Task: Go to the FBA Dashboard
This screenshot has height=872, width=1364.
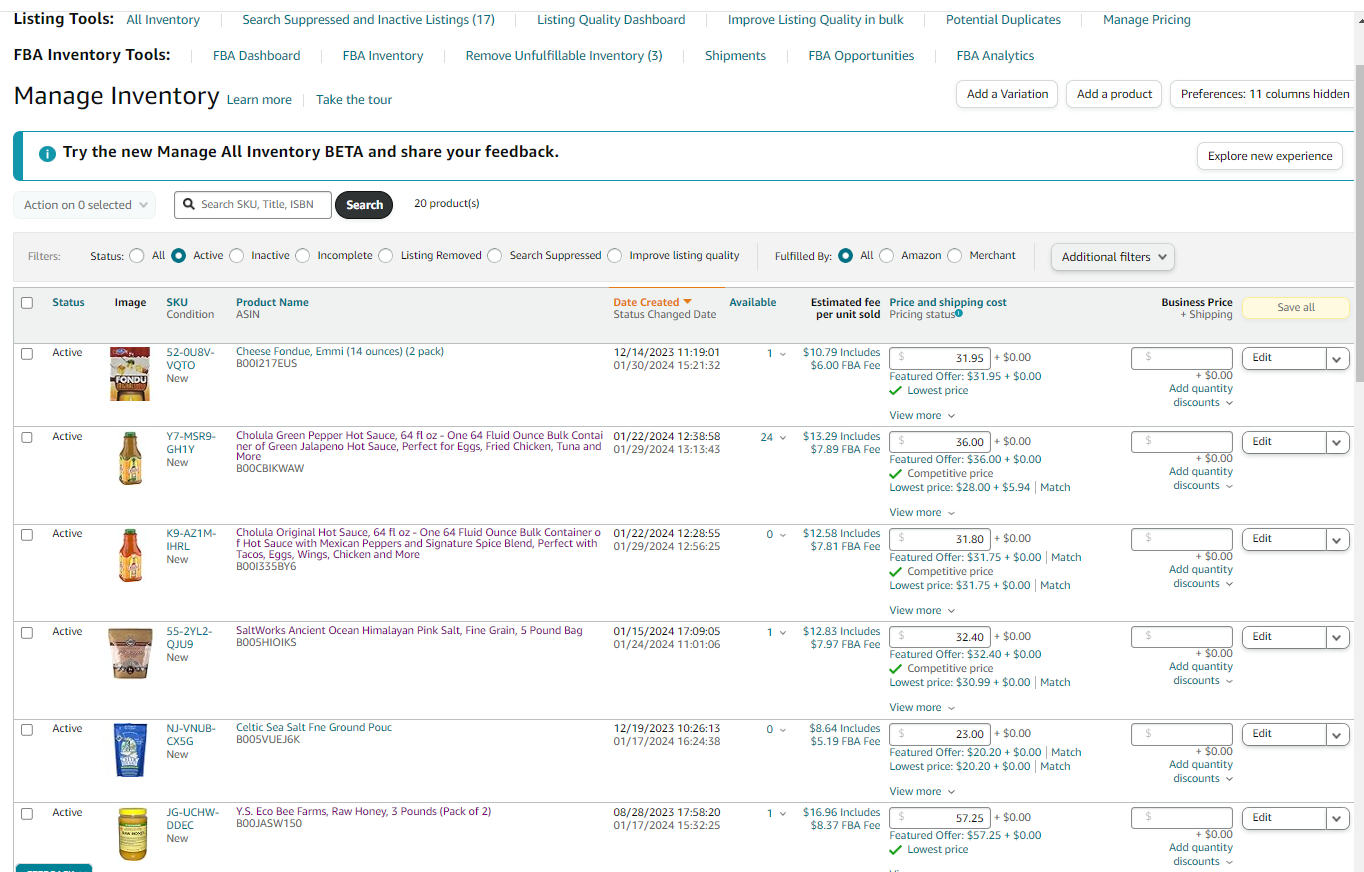Action: coord(256,56)
